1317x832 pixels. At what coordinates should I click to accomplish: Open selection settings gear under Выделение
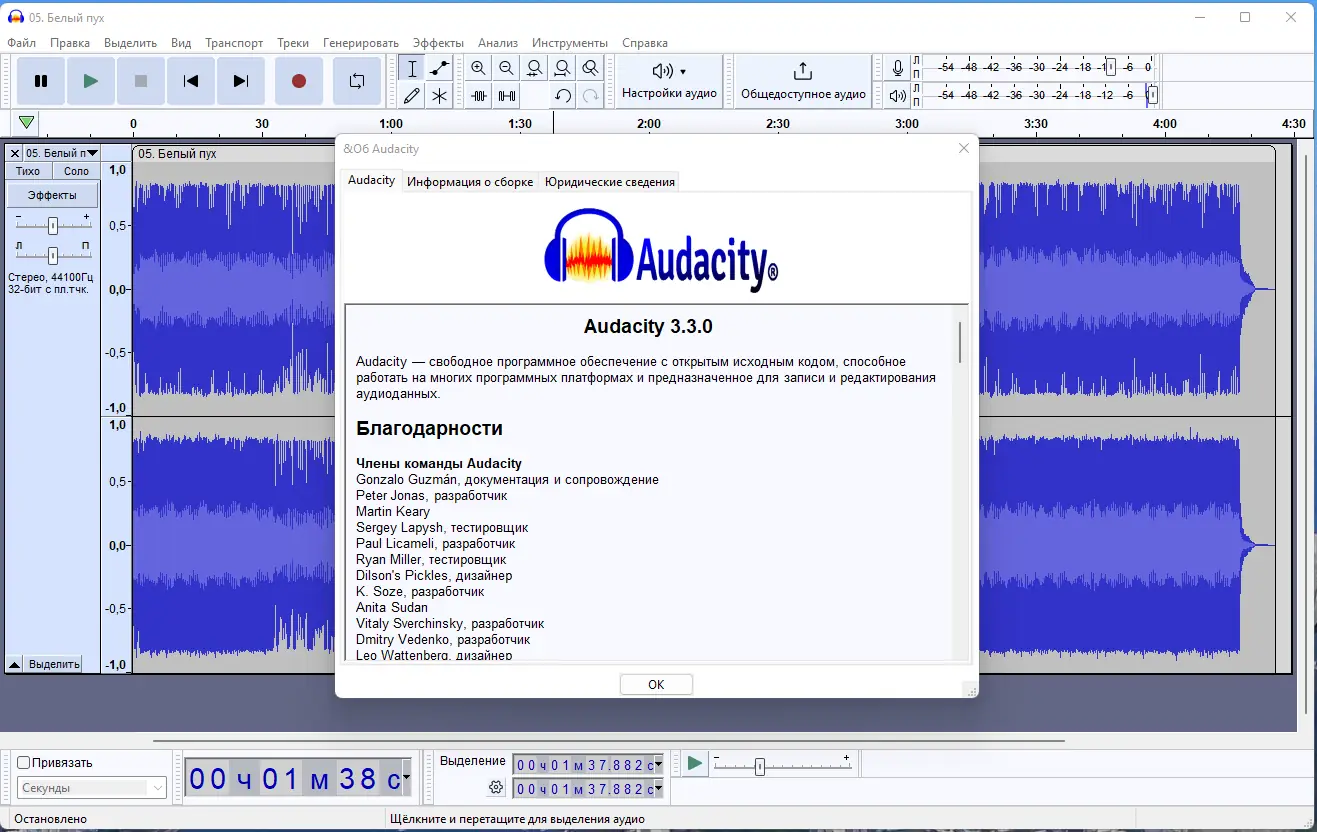coord(496,788)
